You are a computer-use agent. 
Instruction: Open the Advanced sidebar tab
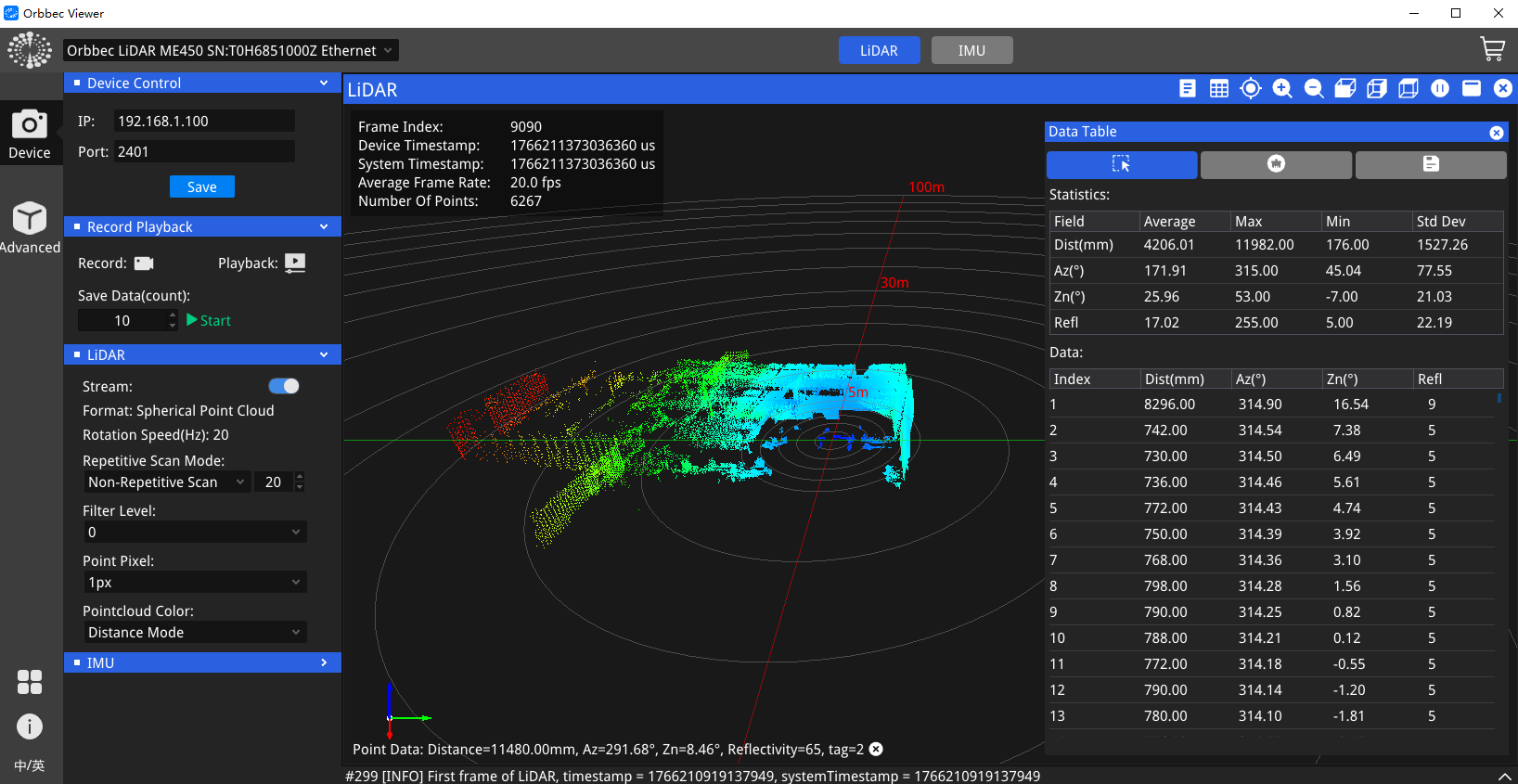point(30,227)
